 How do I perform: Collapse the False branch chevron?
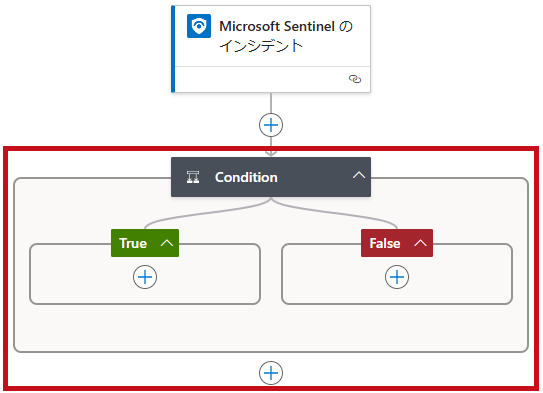tap(420, 243)
